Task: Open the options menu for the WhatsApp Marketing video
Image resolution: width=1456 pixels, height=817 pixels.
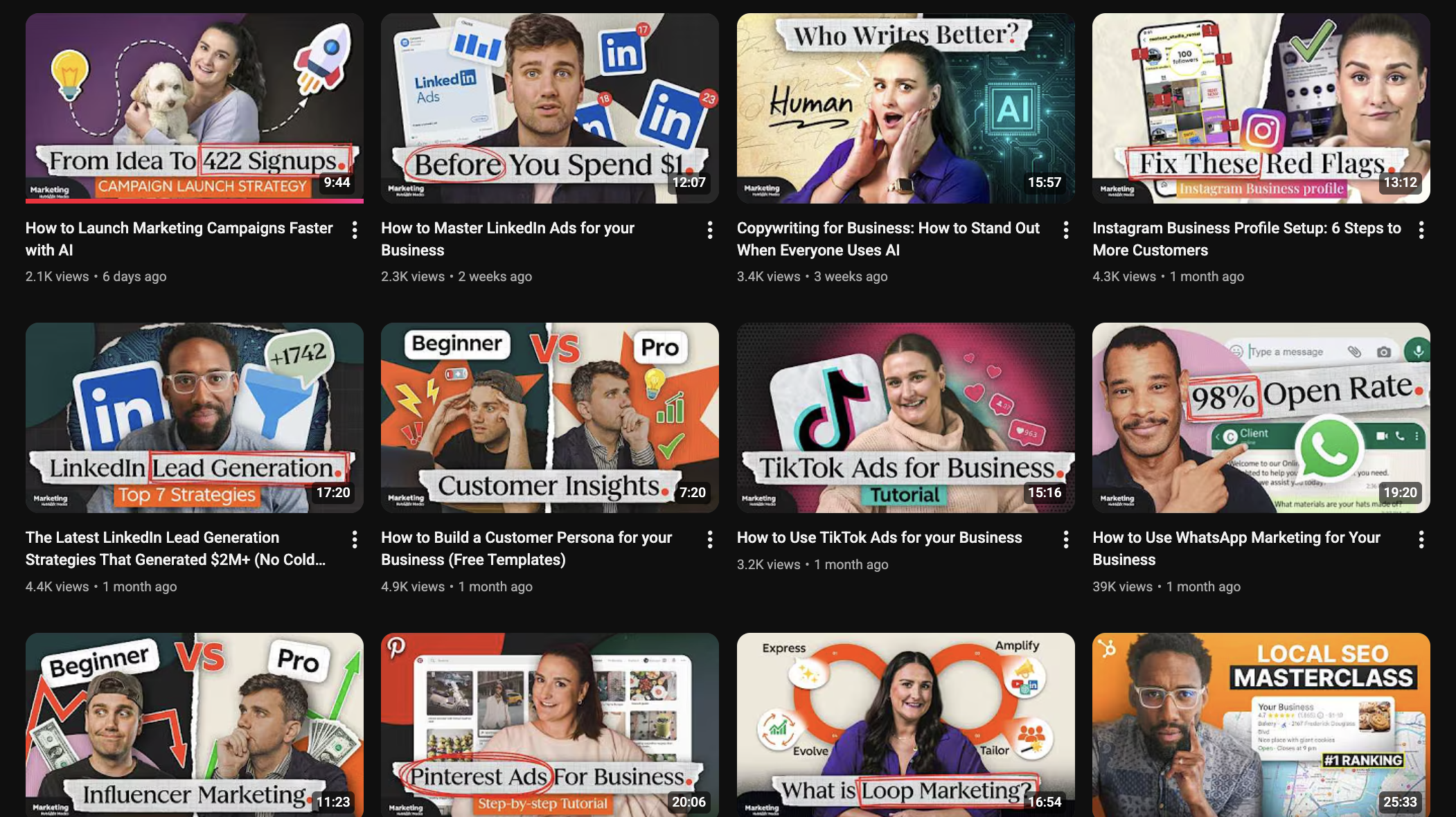Action: click(1421, 539)
